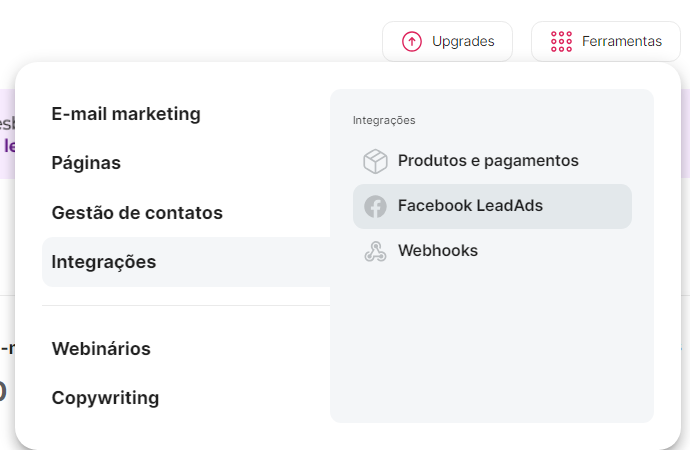Open the Webhooks integration link
This screenshot has height=450, width=690.
(x=437, y=251)
